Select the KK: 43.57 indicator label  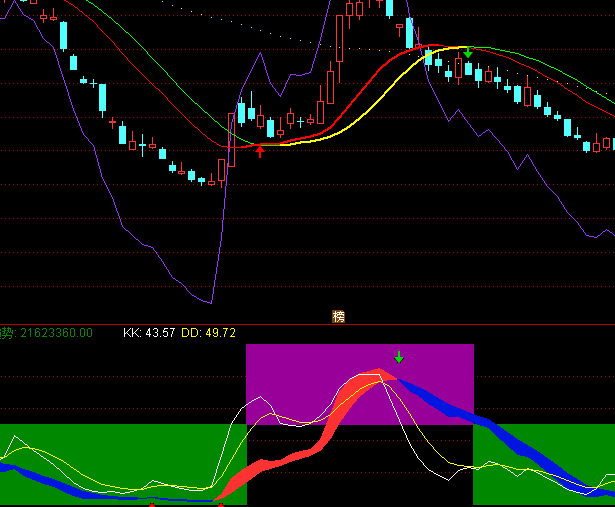(x=149, y=333)
